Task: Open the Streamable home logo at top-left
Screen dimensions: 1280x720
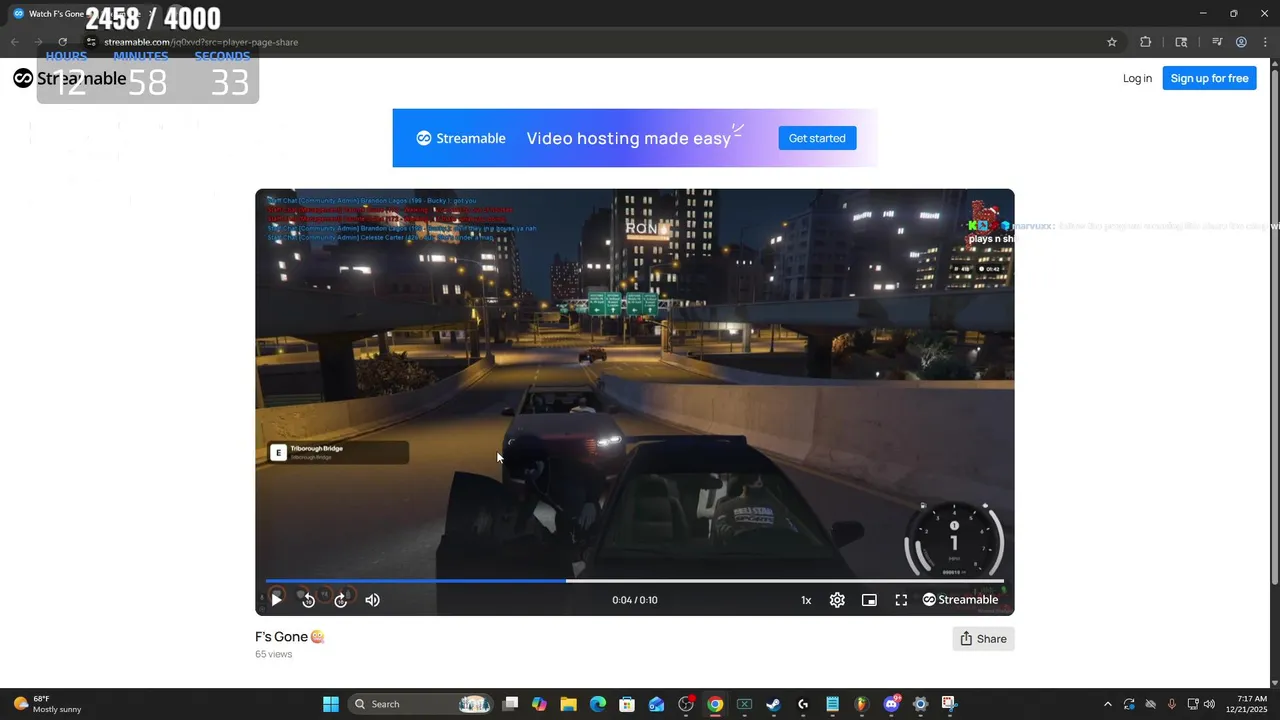Action: [x=70, y=78]
